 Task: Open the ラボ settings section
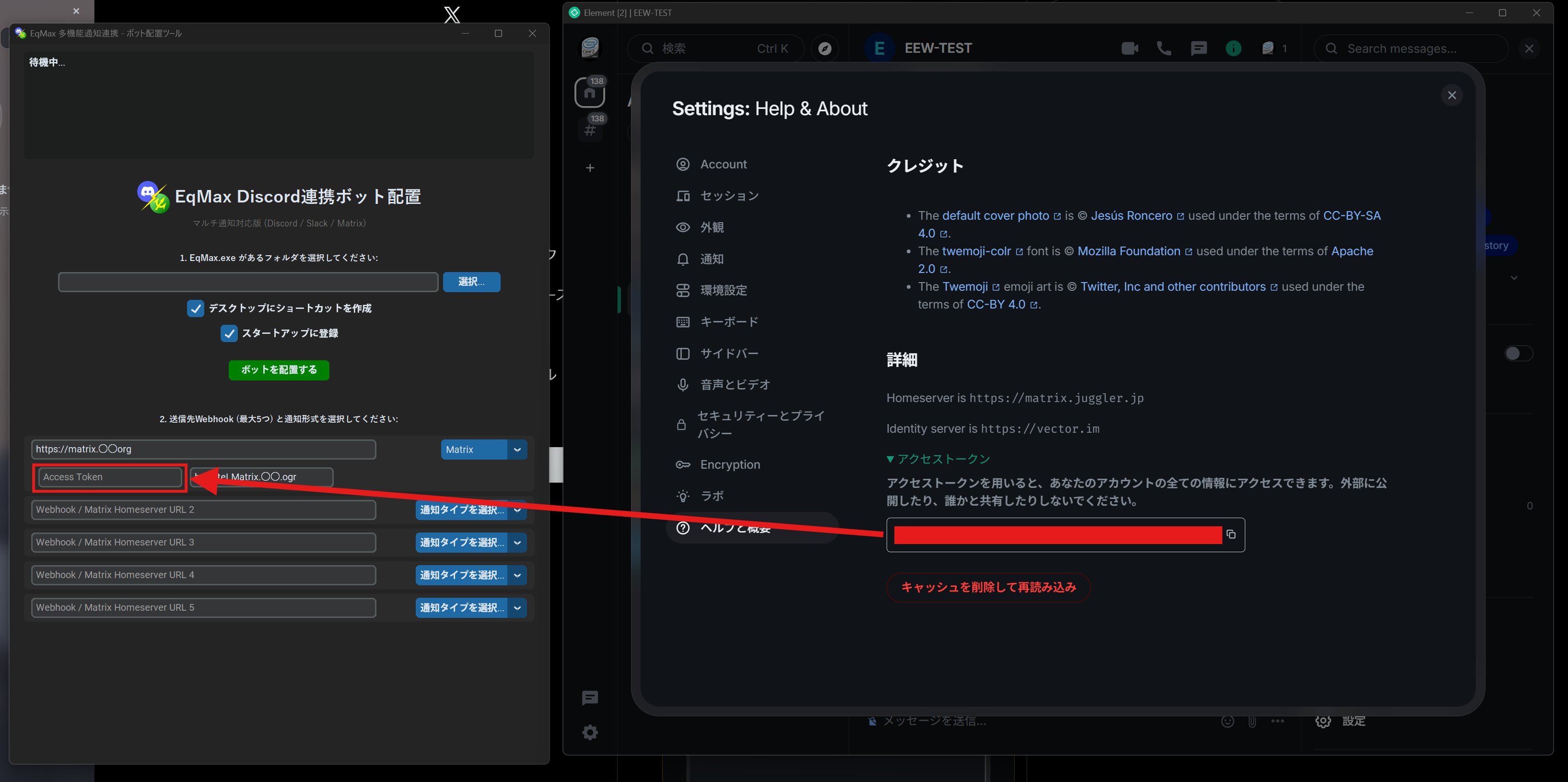pos(711,496)
